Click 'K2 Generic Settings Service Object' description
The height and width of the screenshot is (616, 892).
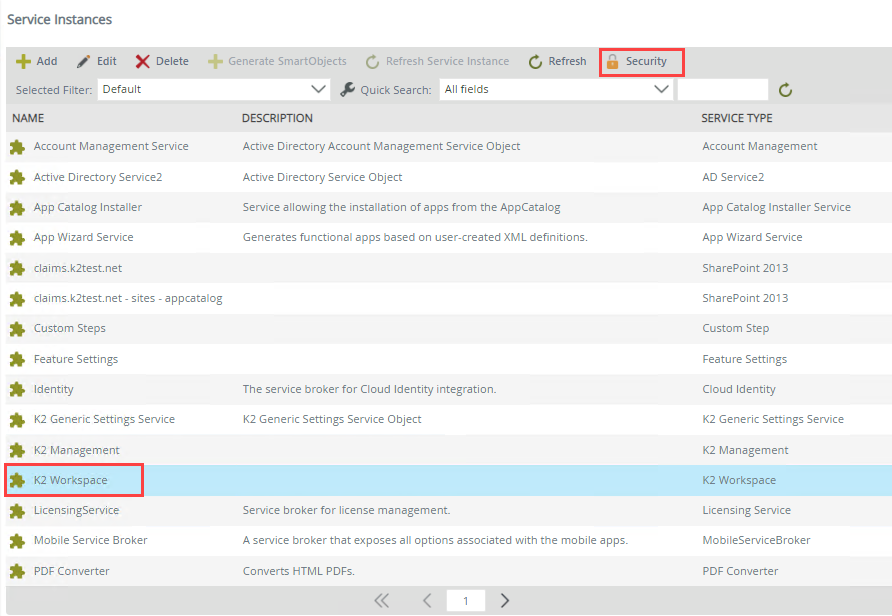point(332,419)
